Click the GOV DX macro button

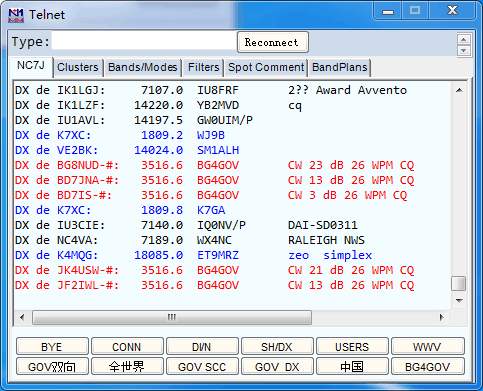(x=277, y=366)
